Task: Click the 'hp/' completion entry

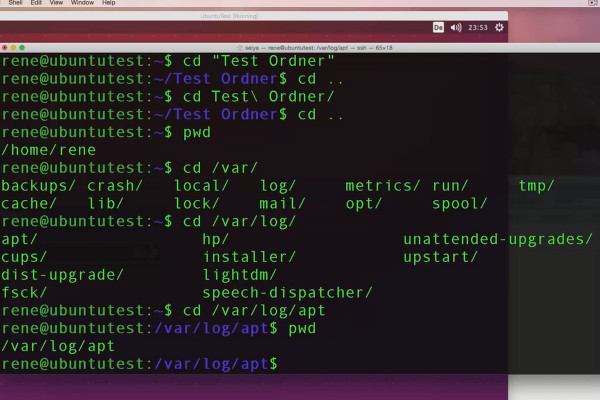Action: (215, 240)
